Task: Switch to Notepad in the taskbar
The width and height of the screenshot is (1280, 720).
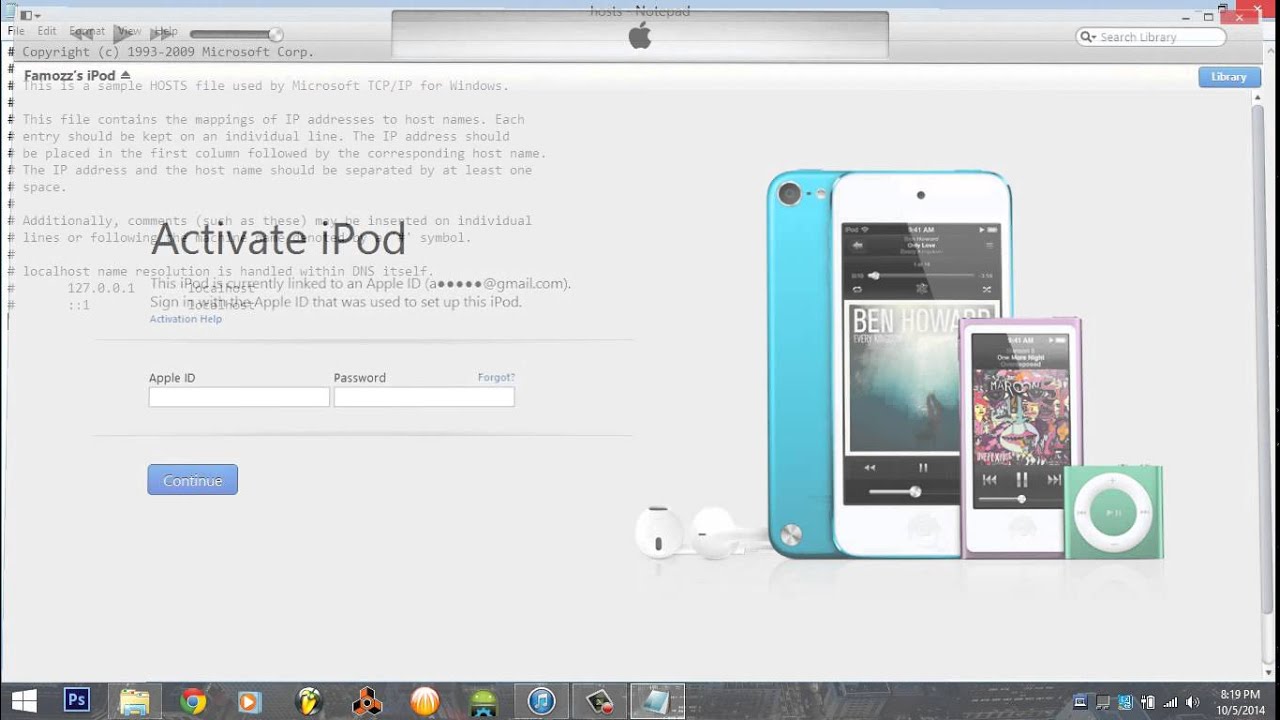Action: 657,701
